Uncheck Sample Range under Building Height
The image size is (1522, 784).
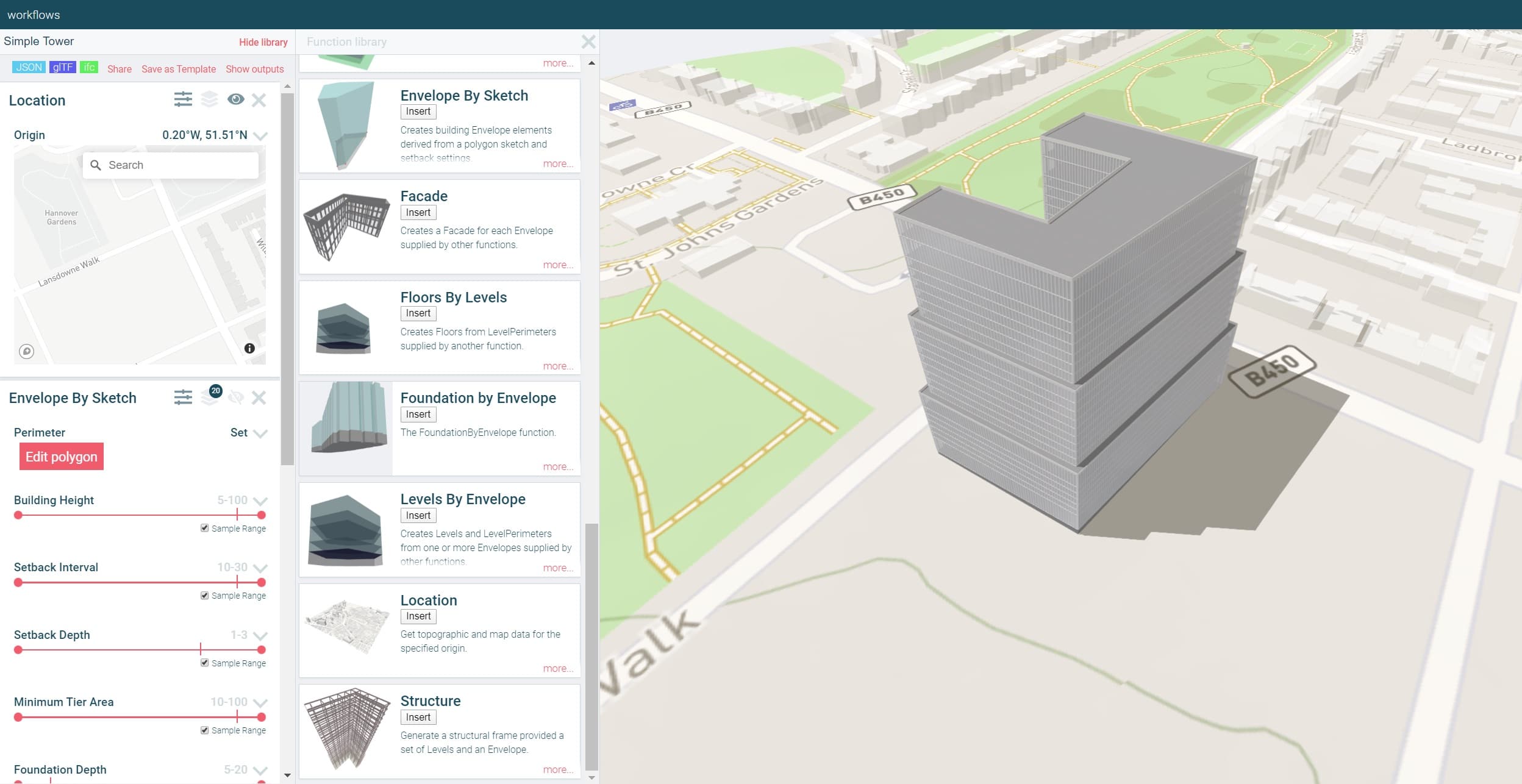pos(205,528)
